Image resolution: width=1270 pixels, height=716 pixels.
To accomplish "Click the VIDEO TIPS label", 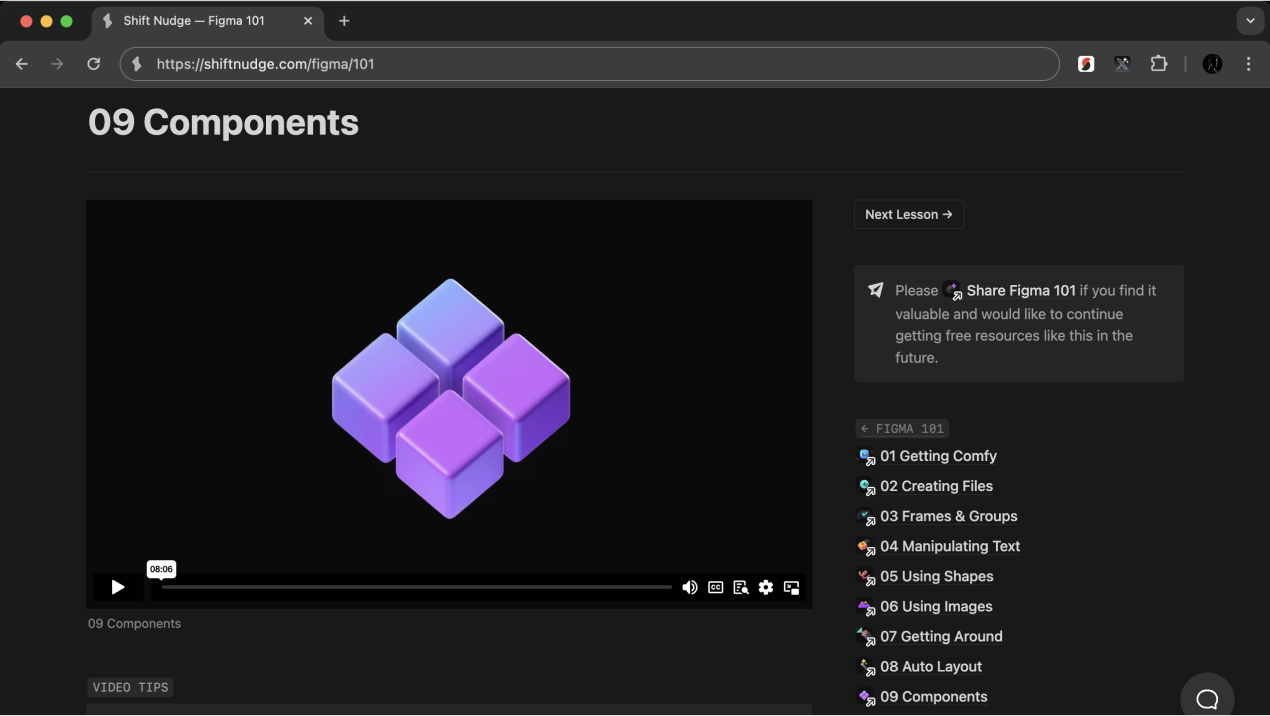I will (130, 687).
